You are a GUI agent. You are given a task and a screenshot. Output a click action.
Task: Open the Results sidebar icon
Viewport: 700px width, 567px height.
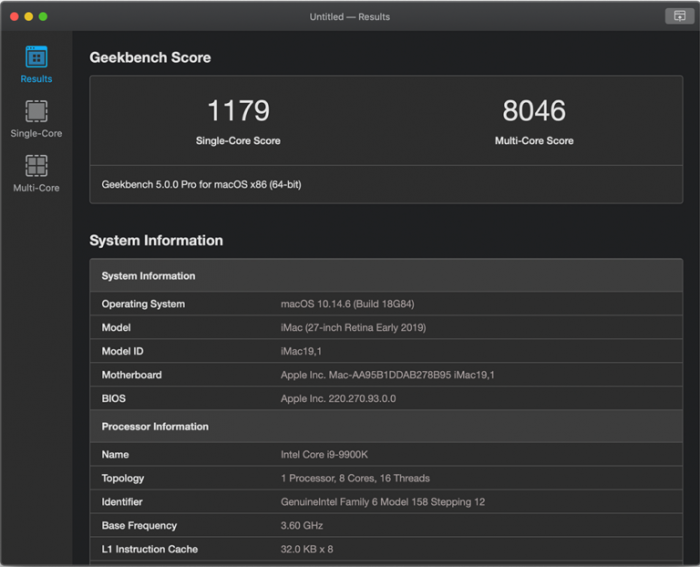click(36, 58)
